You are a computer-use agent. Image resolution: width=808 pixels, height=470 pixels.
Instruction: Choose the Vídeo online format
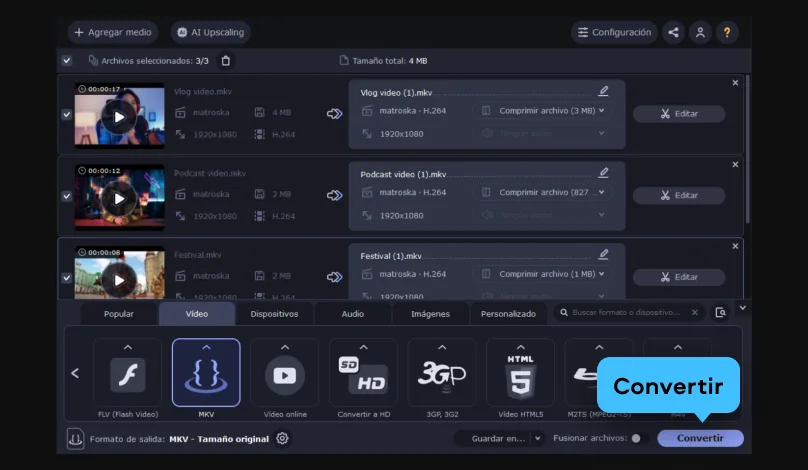(285, 376)
